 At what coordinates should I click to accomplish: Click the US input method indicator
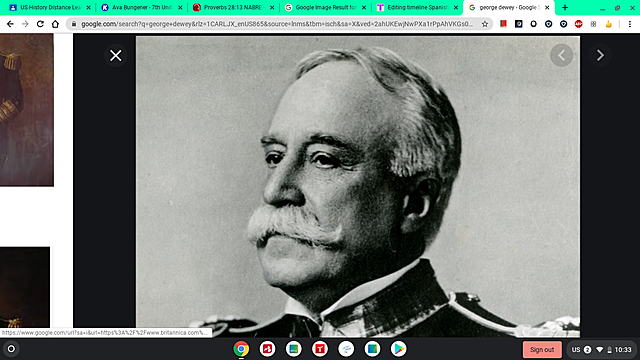point(576,349)
